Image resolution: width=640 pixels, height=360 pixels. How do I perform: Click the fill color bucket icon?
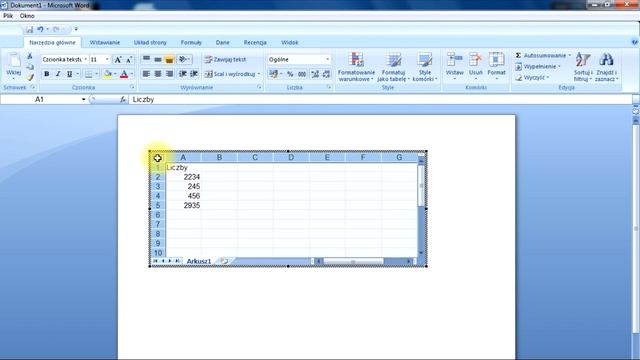click(107, 74)
